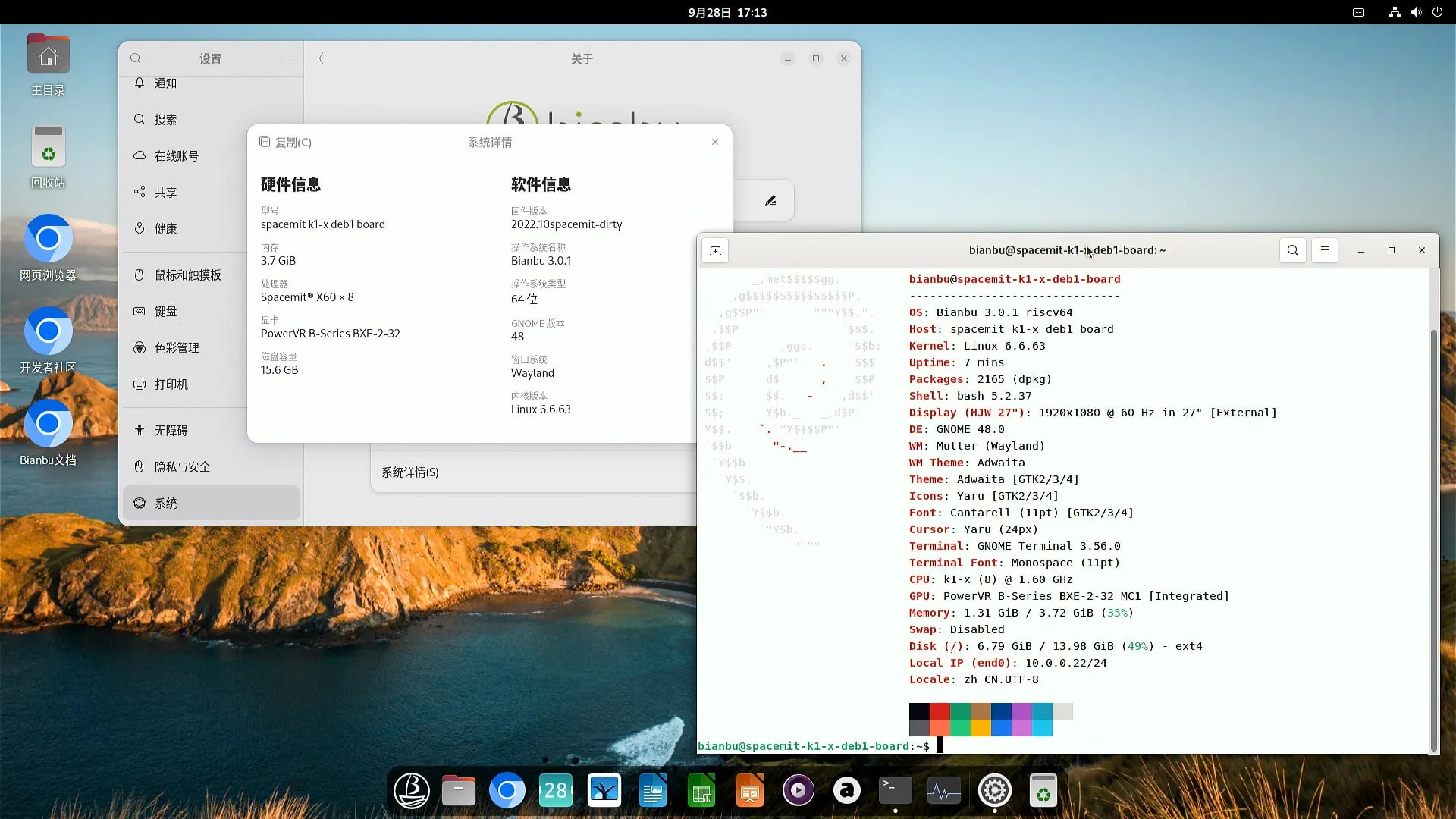Click the terminal vertical scrollbar
The image size is (1456, 819).
(1433, 531)
